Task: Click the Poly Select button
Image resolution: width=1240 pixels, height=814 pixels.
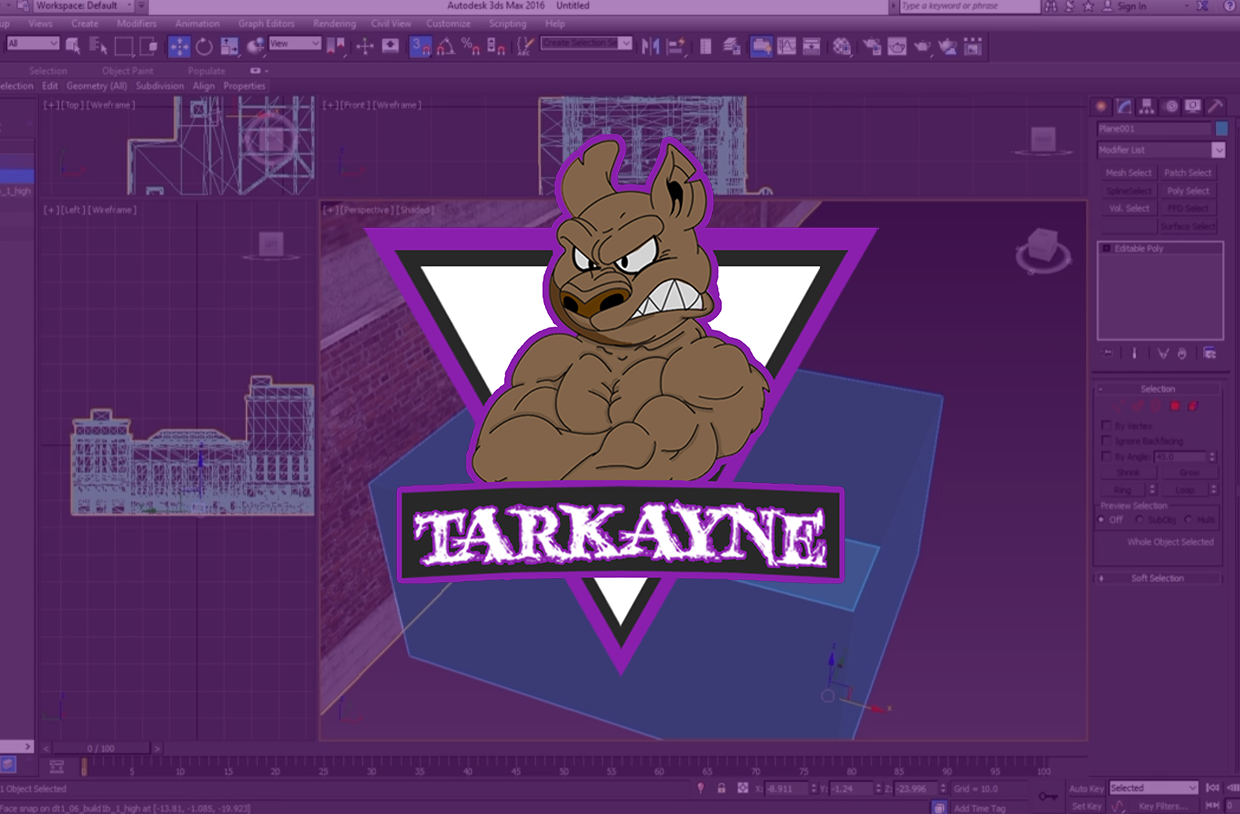Action: [x=1188, y=191]
